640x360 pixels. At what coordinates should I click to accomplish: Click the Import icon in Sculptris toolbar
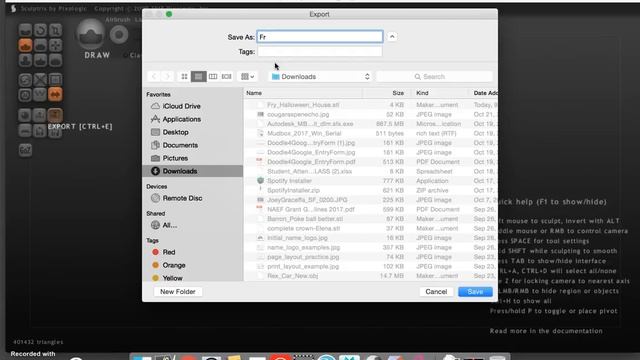tap(40, 116)
